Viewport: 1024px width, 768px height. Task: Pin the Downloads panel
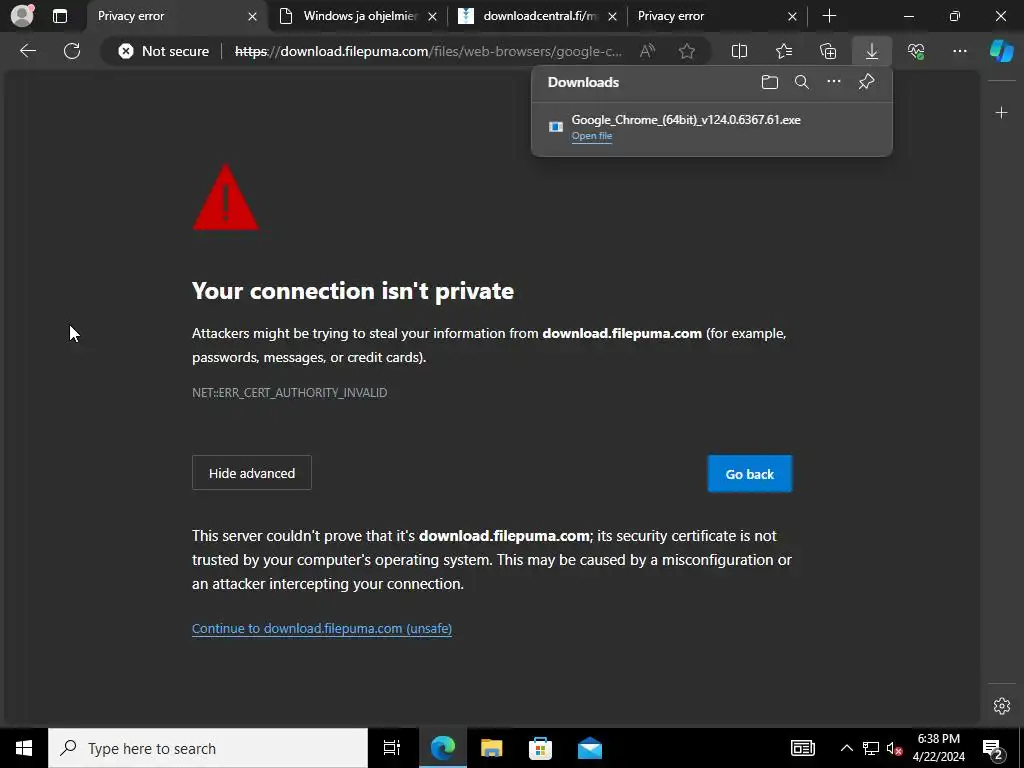(866, 82)
